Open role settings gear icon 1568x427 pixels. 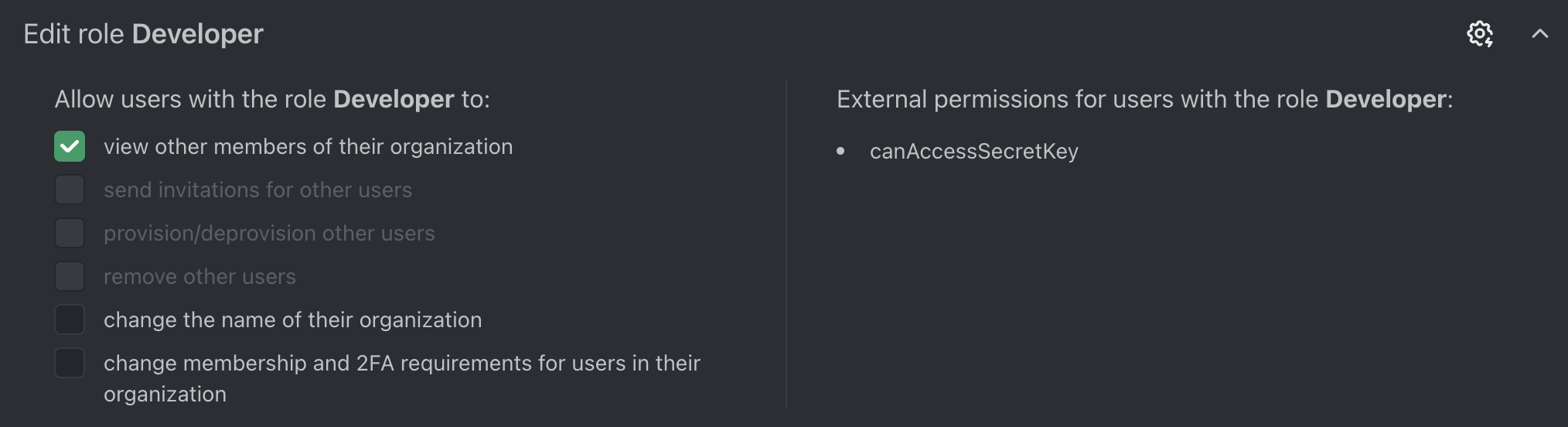[1480, 34]
